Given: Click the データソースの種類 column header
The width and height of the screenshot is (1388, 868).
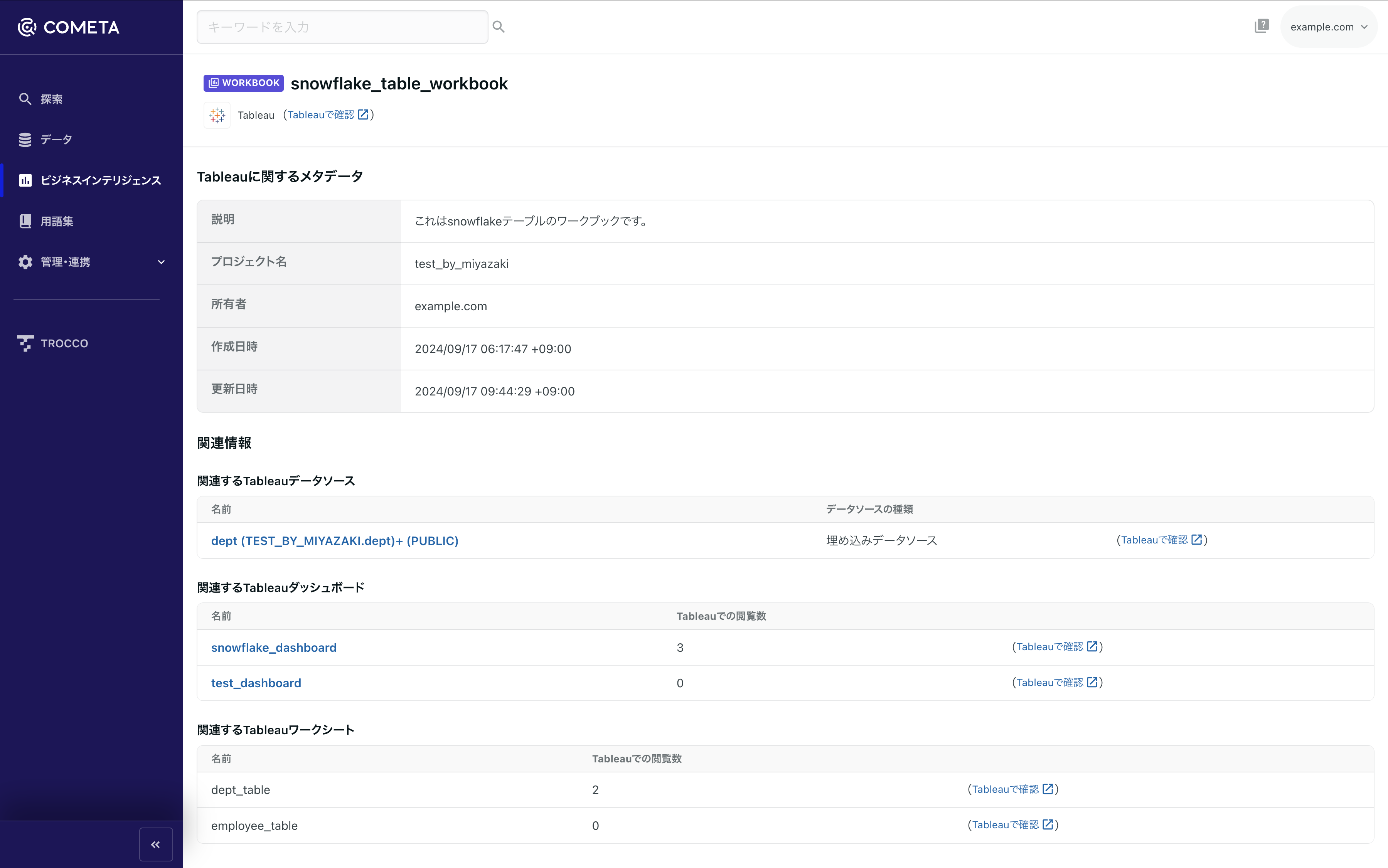Looking at the screenshot, I should pos(869,509).
